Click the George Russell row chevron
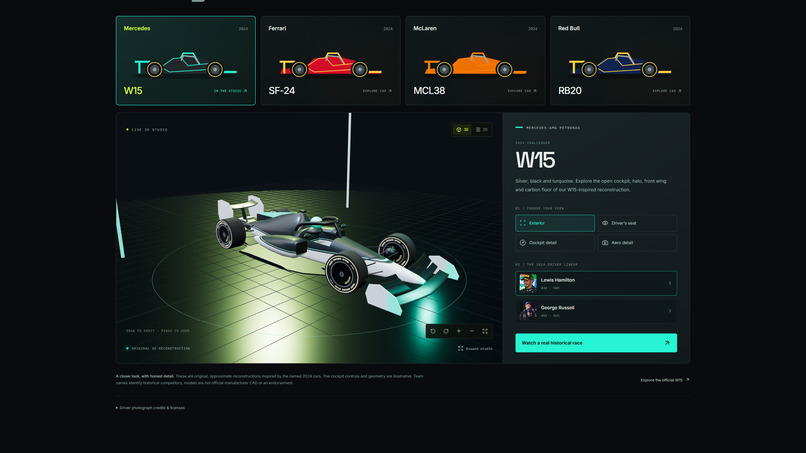The width and height of the screenshot is (806, 453). click(x=669, y=311)
